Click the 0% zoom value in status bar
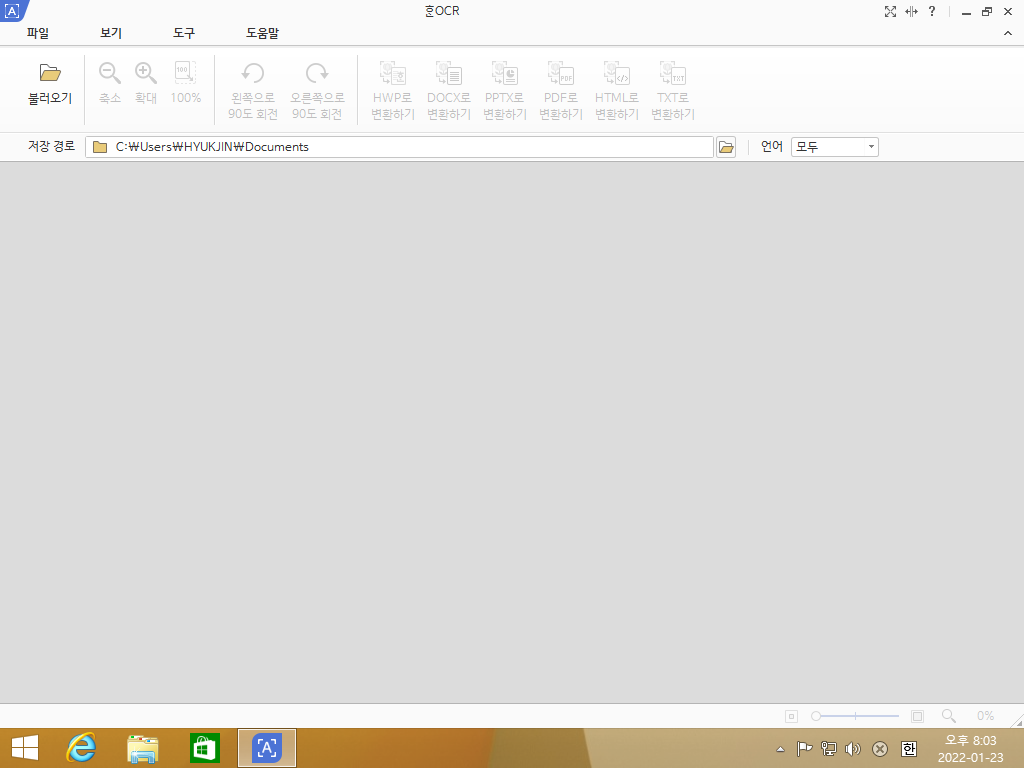1024x768 pixels. click(x=985, y=716)
